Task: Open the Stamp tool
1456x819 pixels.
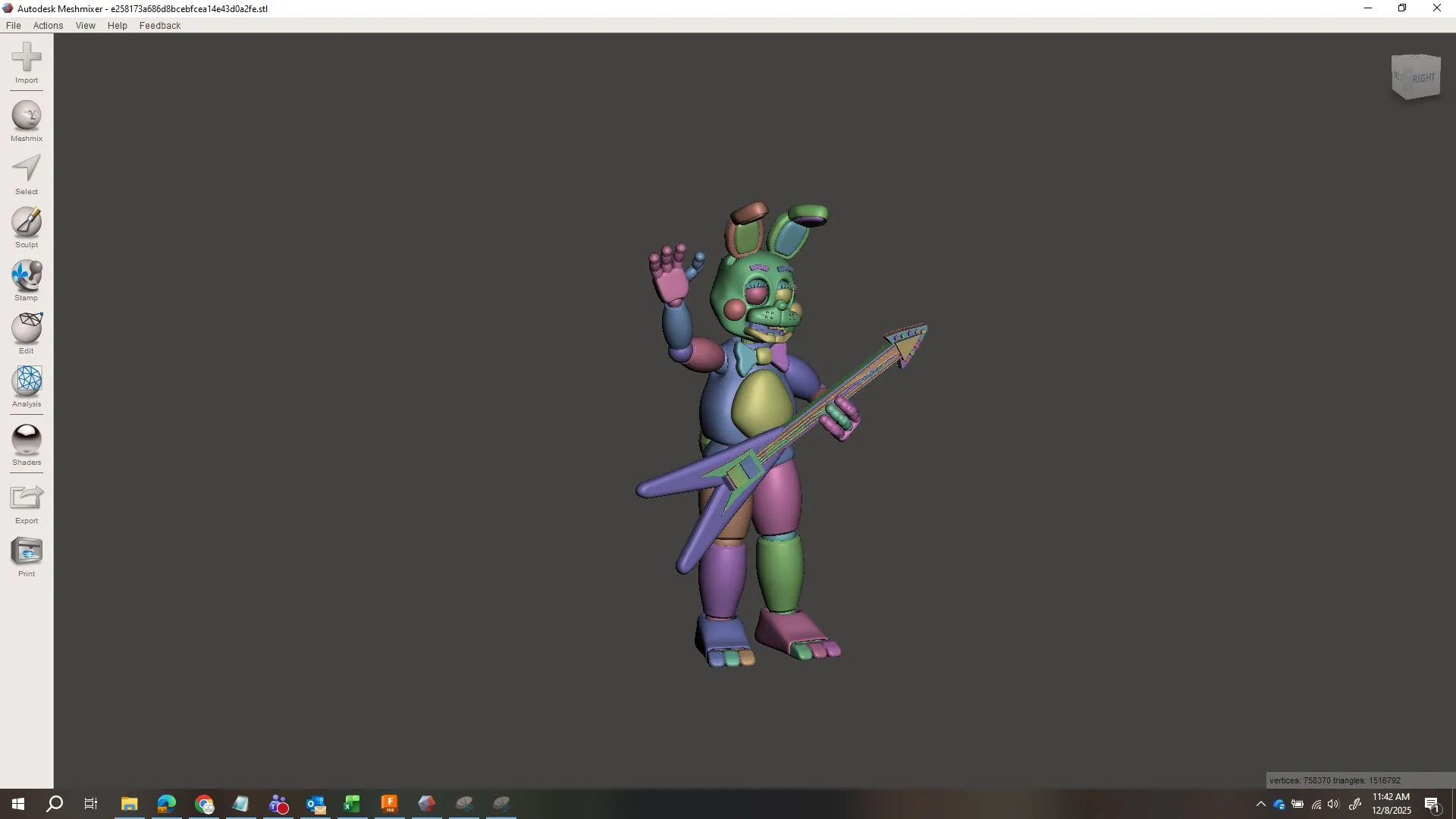Action: pos(26,279)
